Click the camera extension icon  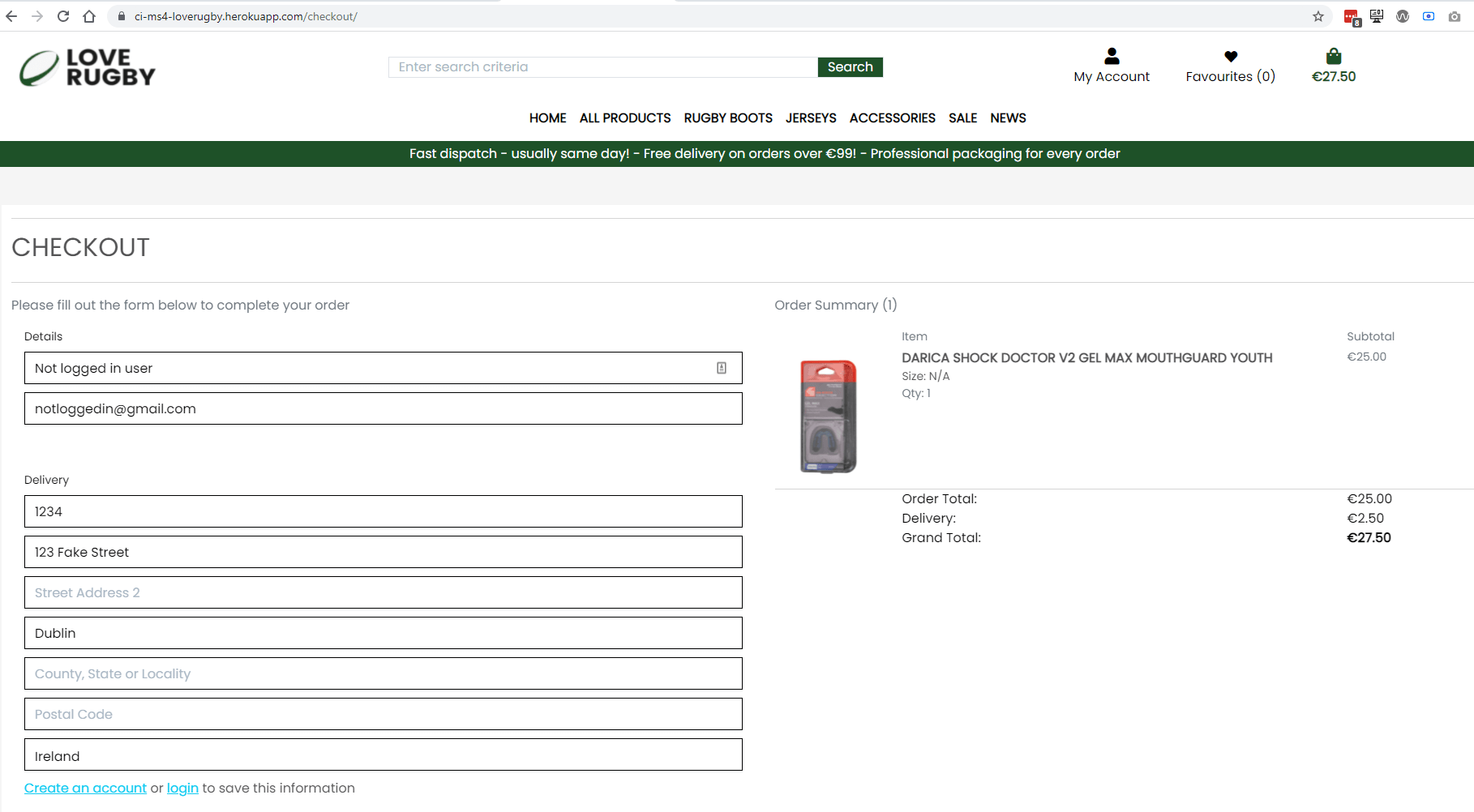coord(1455,16)
